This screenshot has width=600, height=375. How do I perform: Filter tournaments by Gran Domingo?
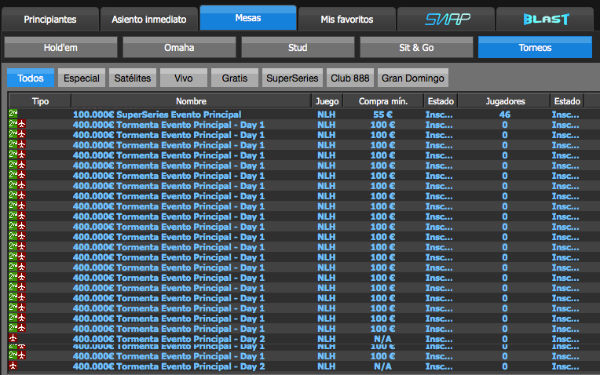click(413, 78)
